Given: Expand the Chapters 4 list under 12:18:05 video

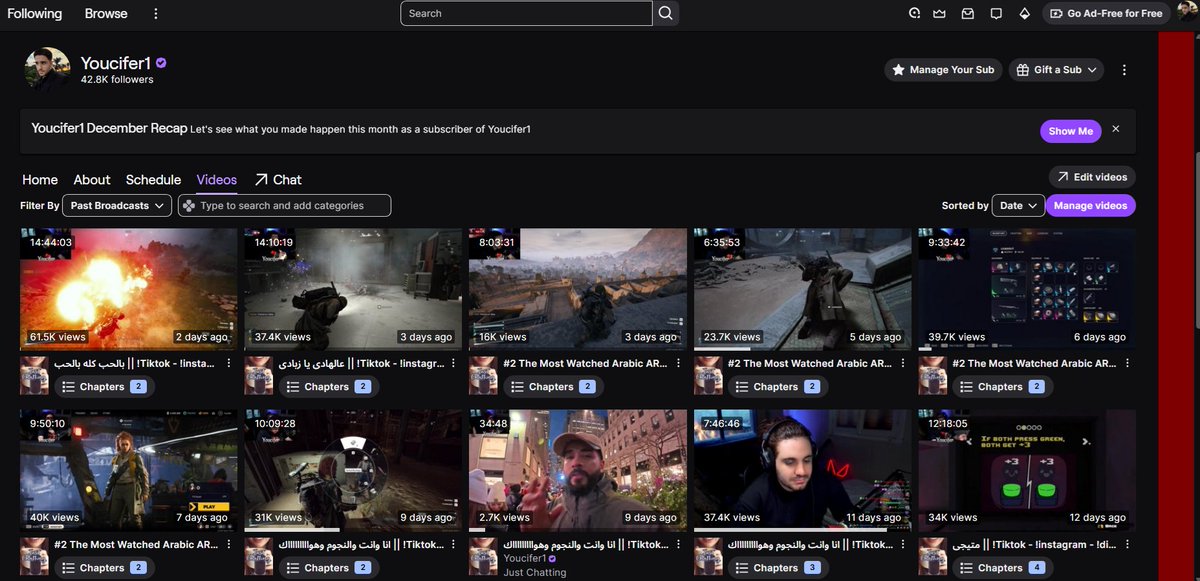Looking at the screenshot, I should click(x=1001, y=568).
